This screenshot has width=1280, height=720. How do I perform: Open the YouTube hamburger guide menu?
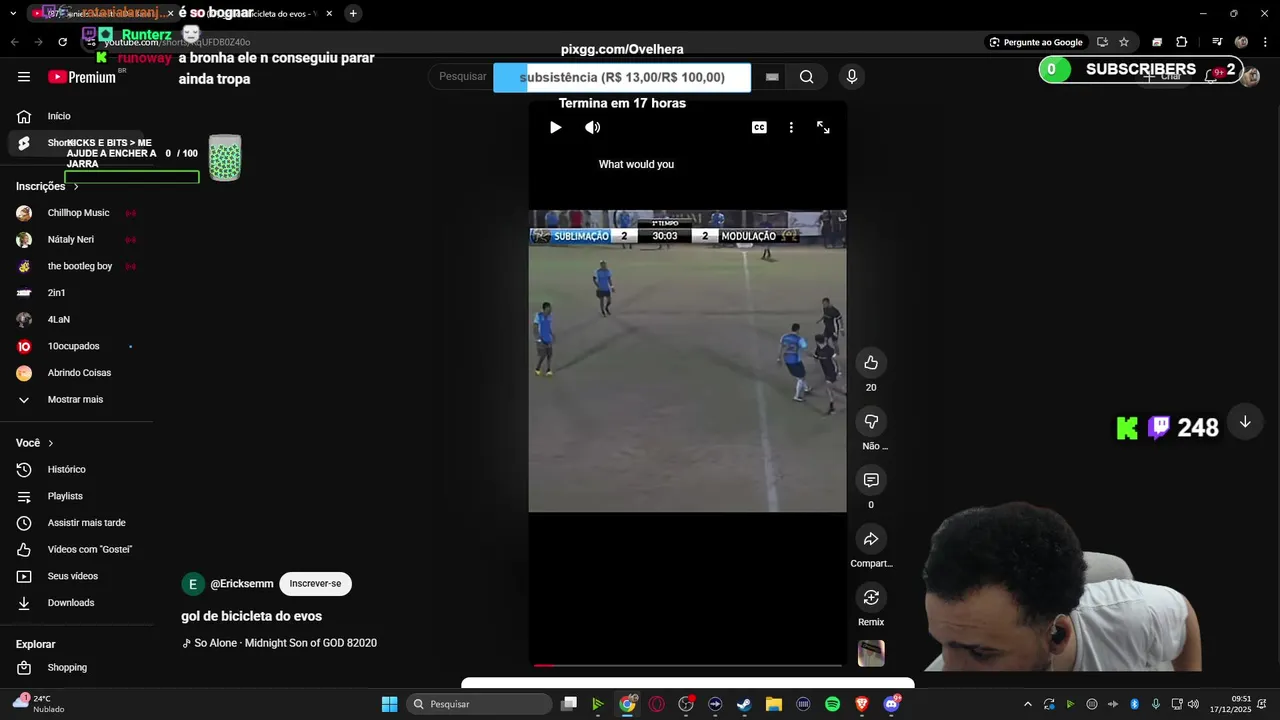(x=24, y=77)
